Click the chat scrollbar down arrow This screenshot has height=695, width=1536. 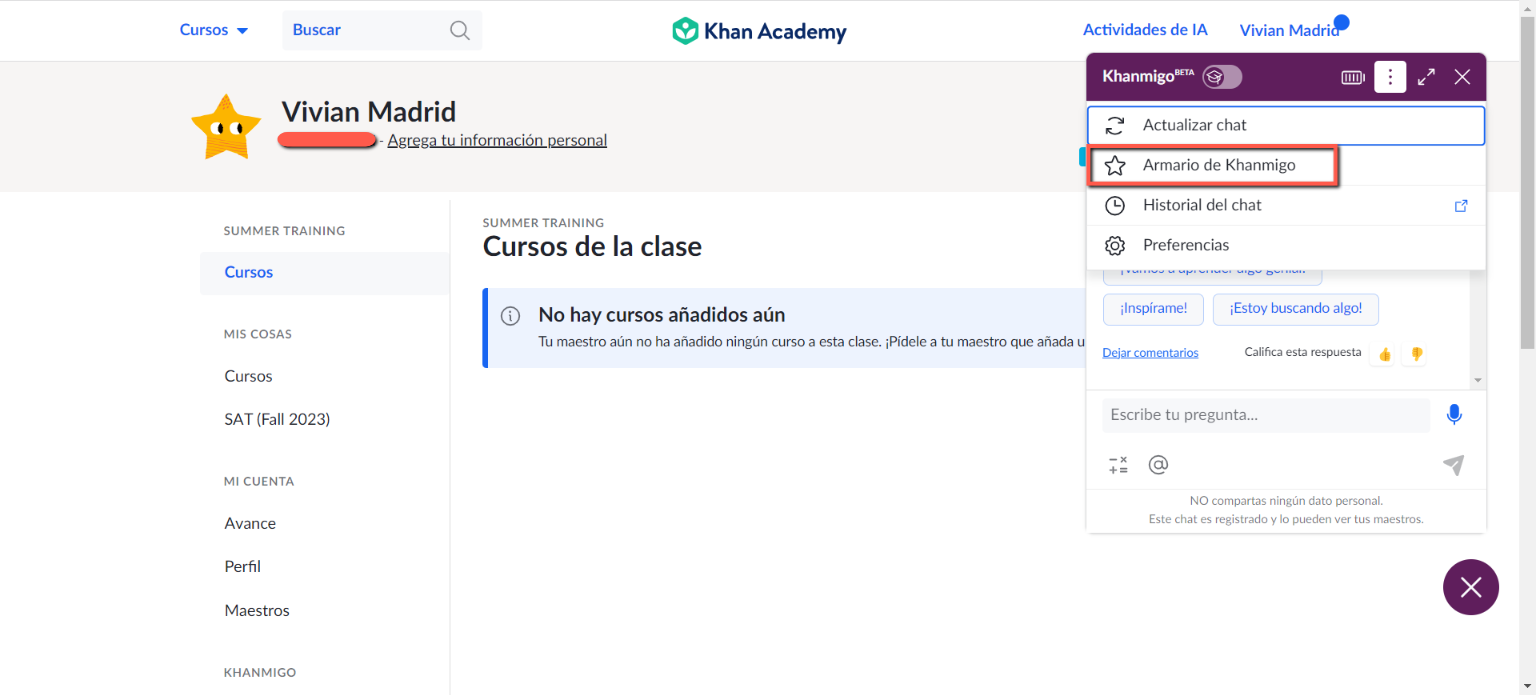pyautogui.click(x=1478, y=380)
